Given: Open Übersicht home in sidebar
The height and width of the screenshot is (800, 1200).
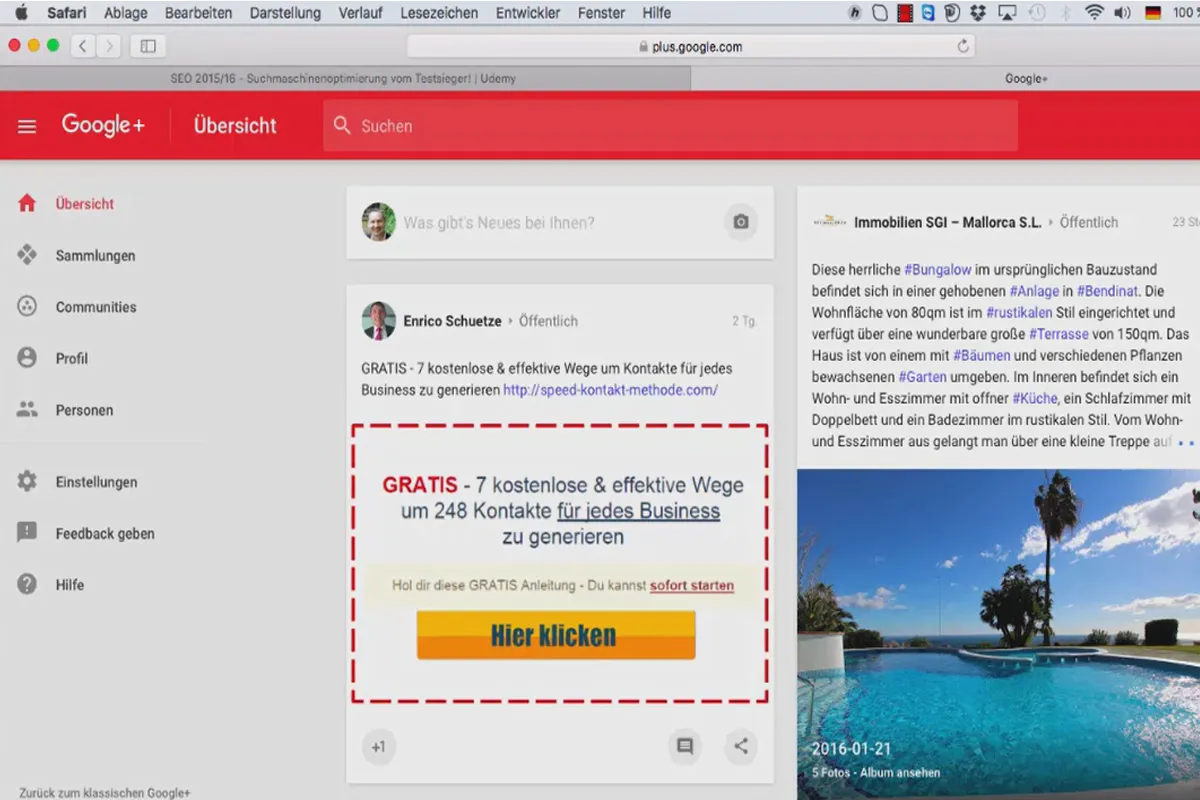Looking at the screenshot, I should 85,204.
